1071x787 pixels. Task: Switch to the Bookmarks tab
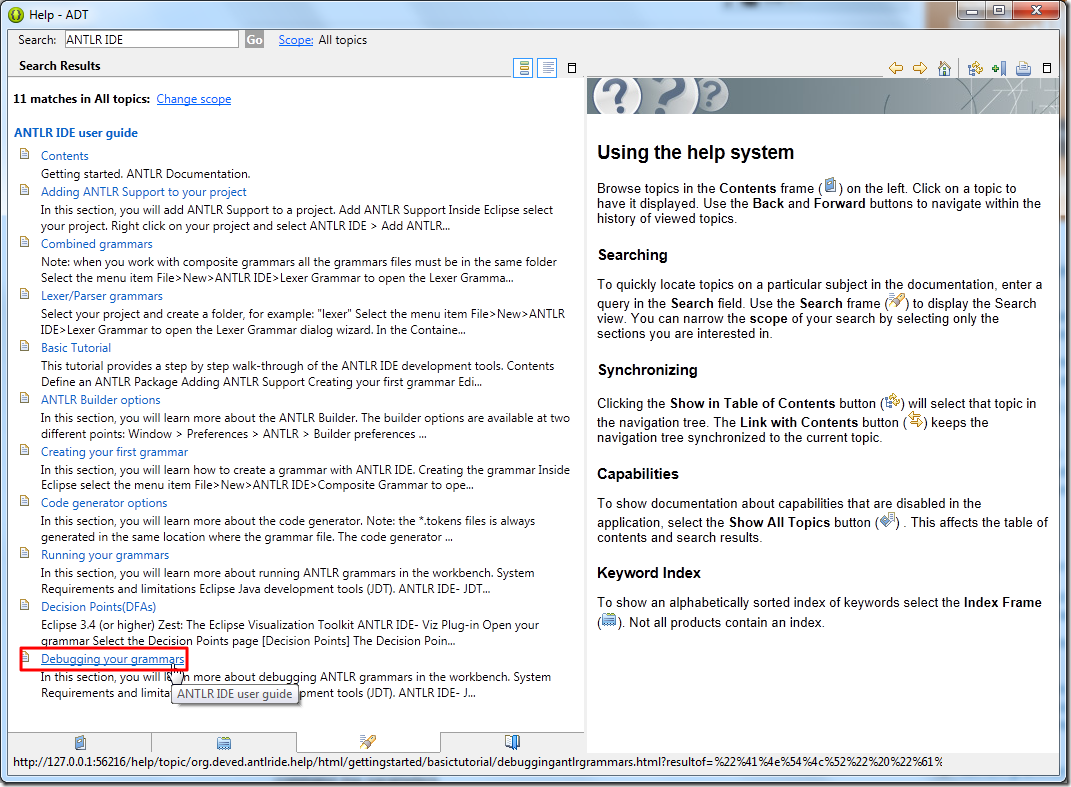click(512, 742)
